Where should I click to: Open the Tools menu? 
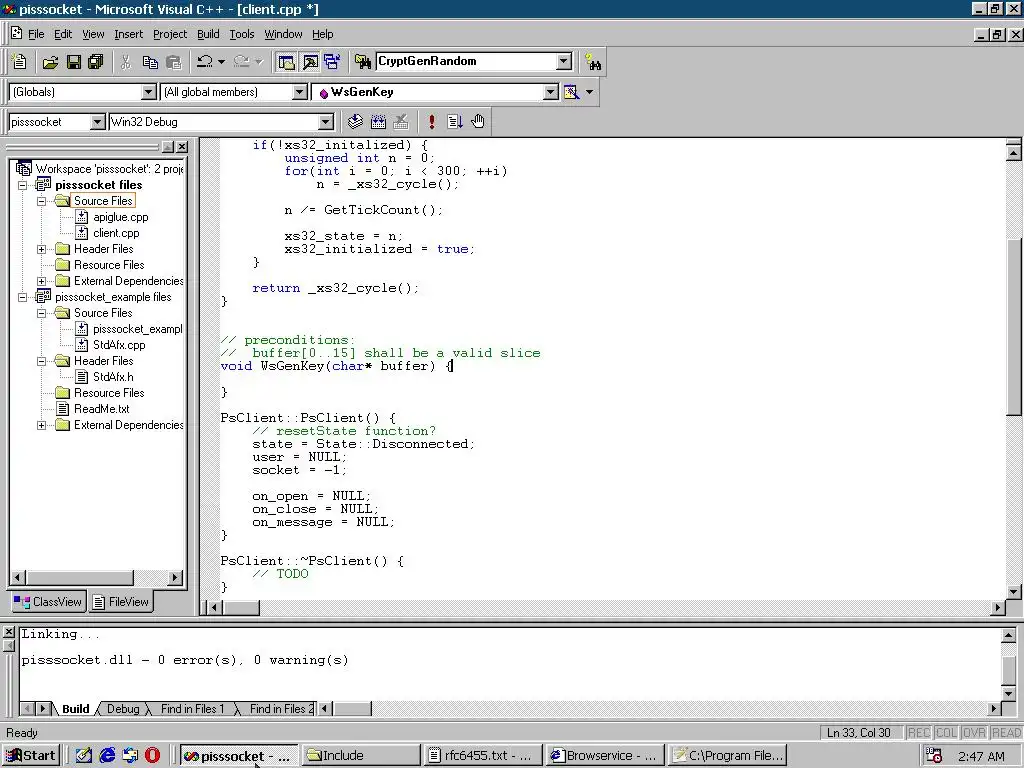242,34
